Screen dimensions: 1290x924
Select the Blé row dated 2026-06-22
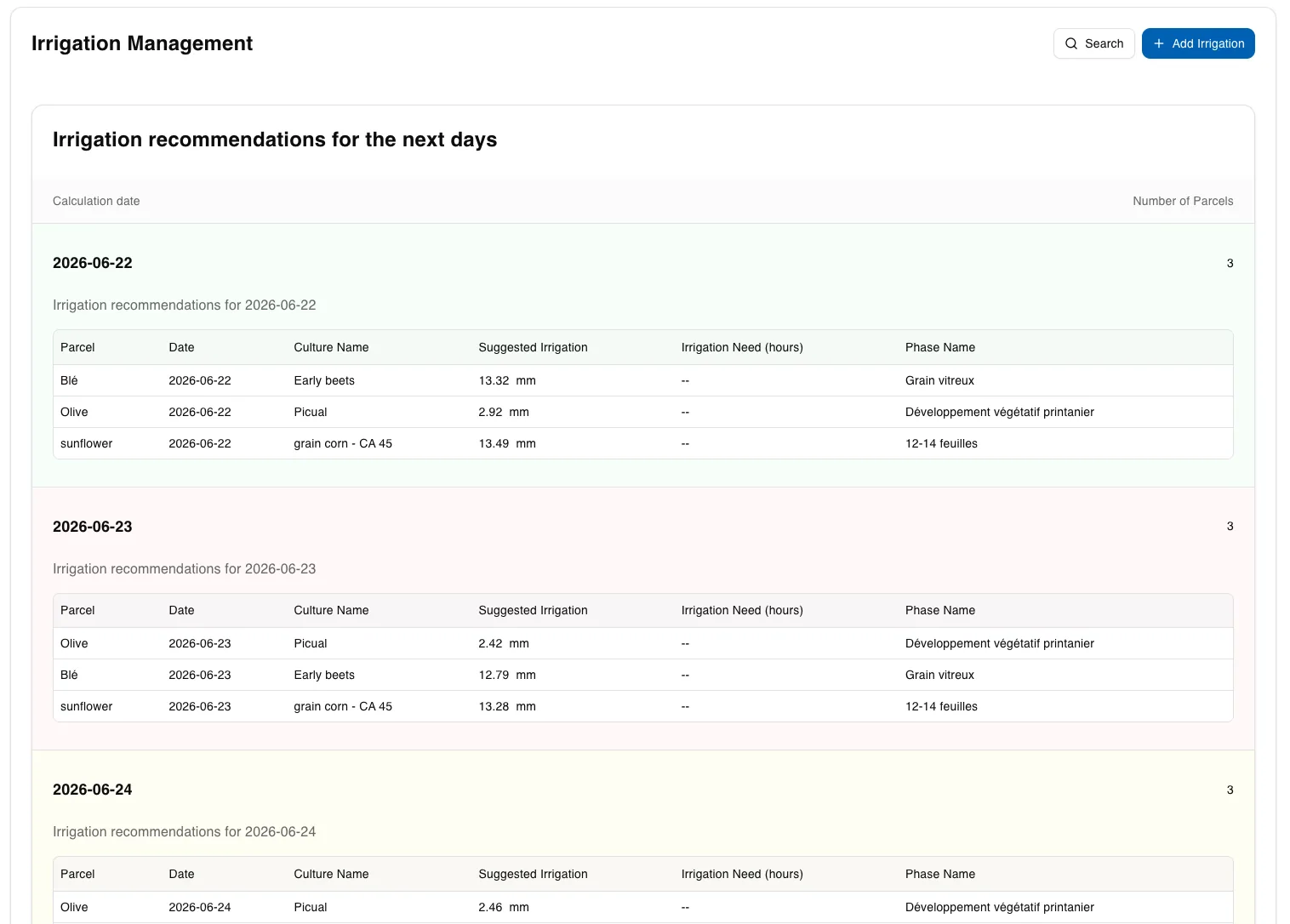pyautogui.click(x=643, y=380)
